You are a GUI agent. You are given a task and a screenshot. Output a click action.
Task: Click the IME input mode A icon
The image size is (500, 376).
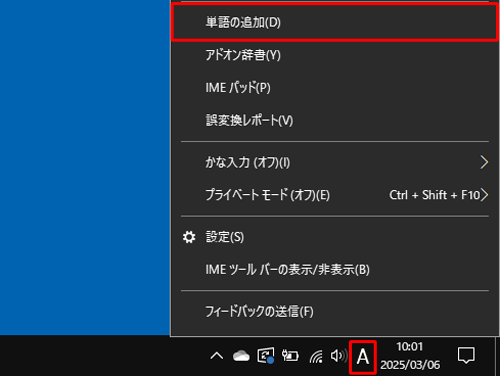[x=363, y=357]
